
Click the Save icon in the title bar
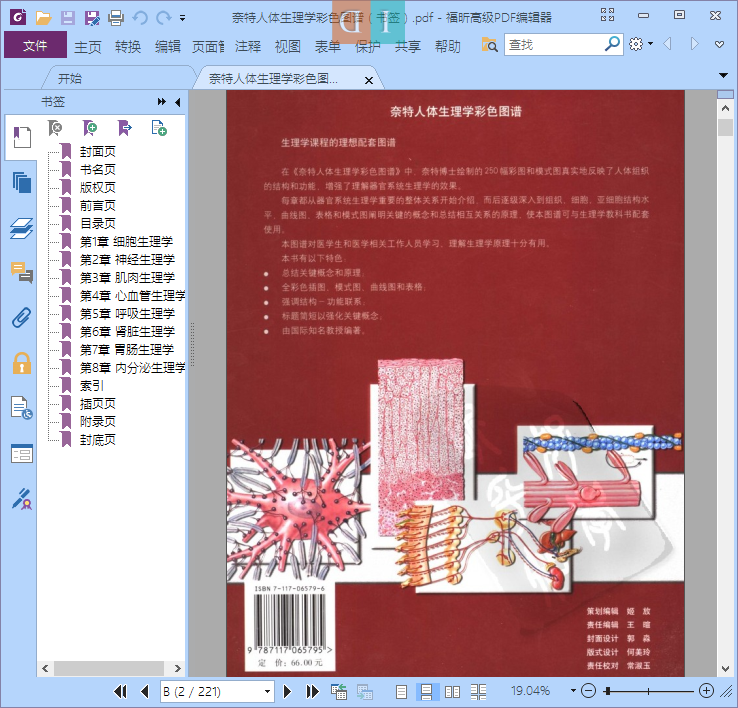68,18
